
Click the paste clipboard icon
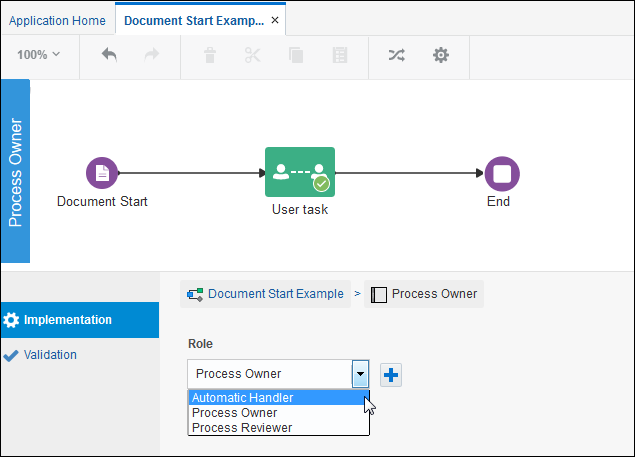pos(340,55)
